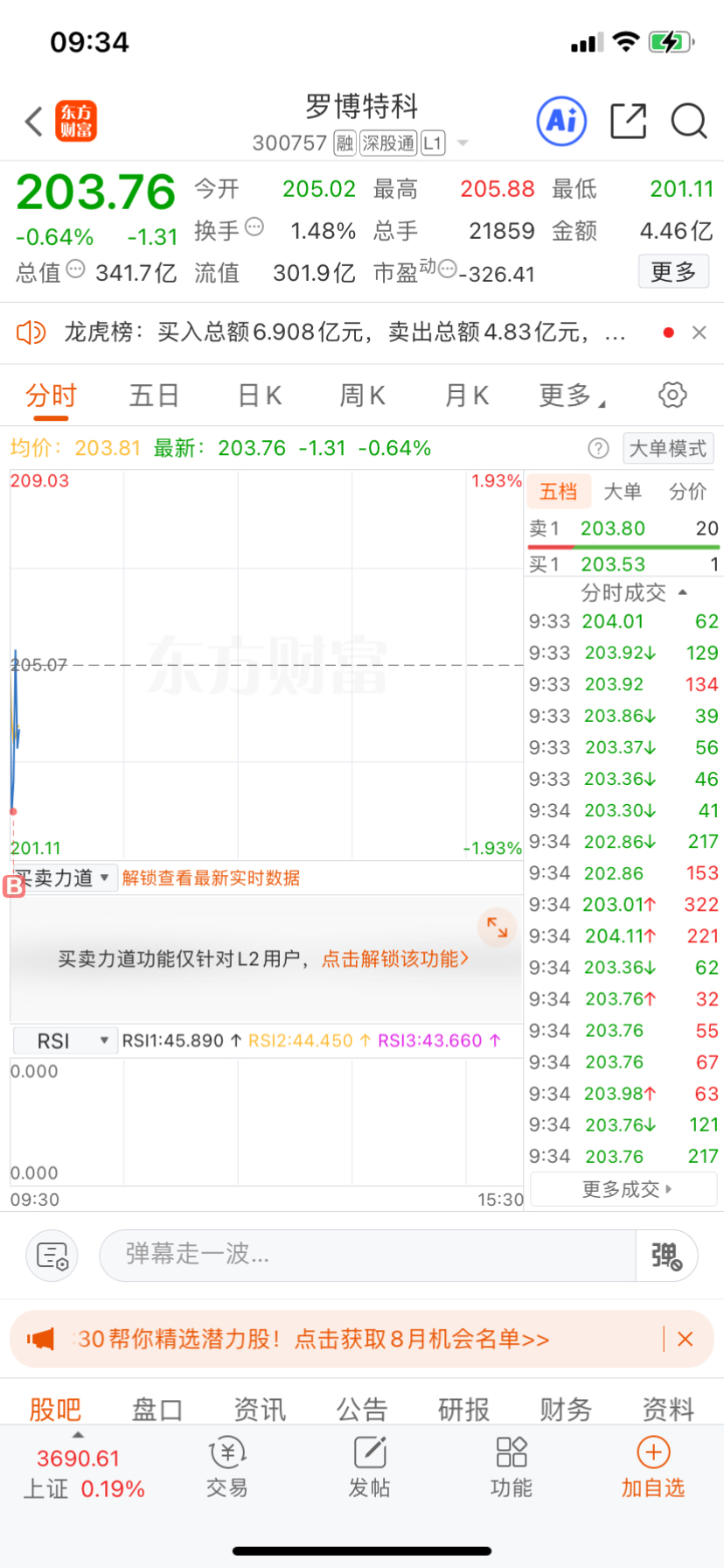Image resolution: width=724 pixels, height=1568 pixels.
Task: Tap the info icon beside 市盈动
Action: (x=447, y=269)
